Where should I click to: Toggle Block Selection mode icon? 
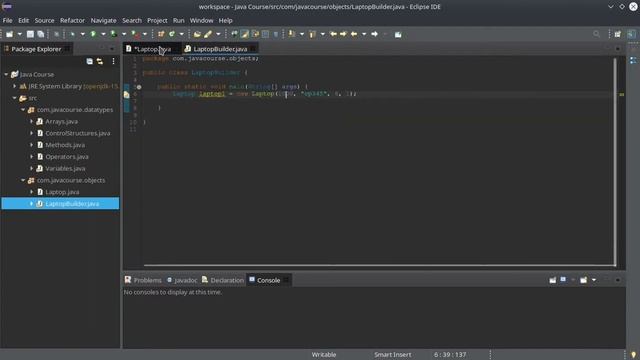tap(266, 34)
